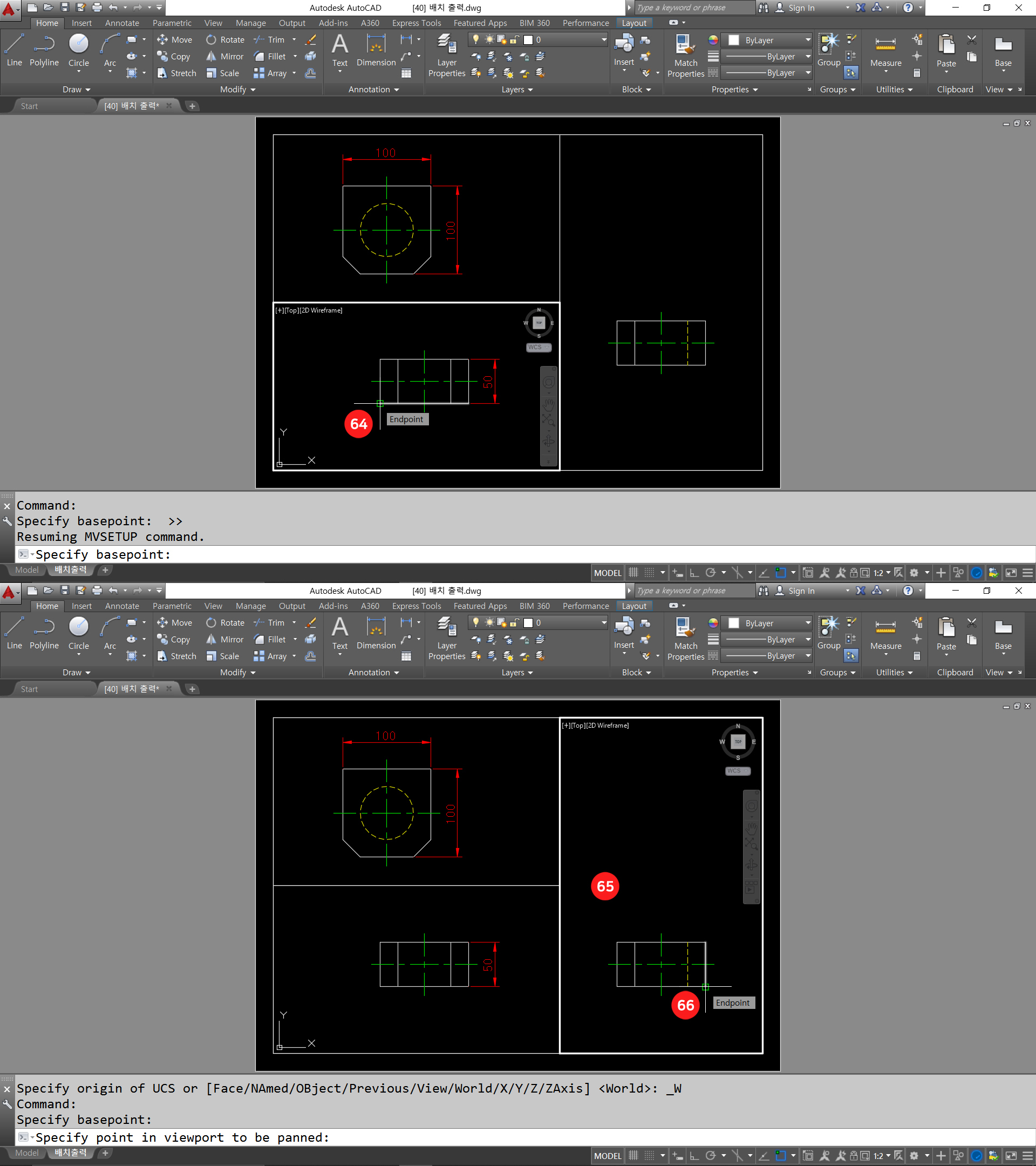The image size is (1036, 1166).
Task: Expand the Modify panel in the lower ribbon
Action: pos(238,673)
